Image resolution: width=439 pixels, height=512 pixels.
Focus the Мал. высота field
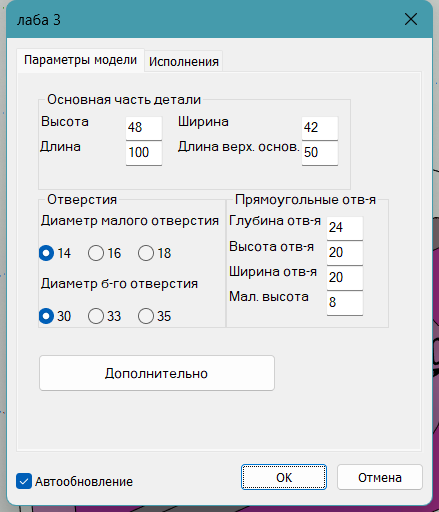coord(345,303)
